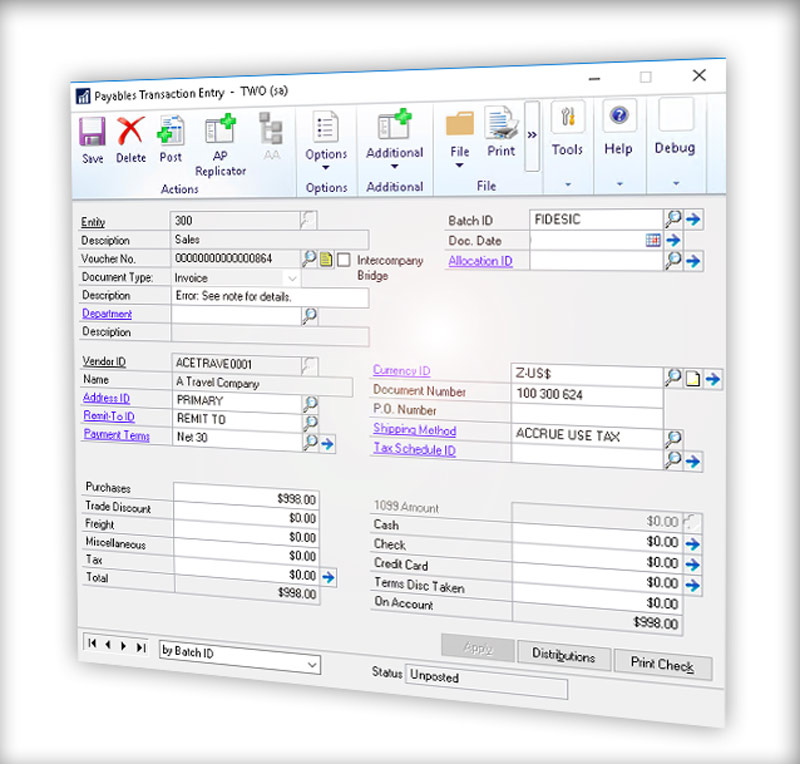
Task: Look up Batch ID with magnifier
Action: tap(673, 219)
